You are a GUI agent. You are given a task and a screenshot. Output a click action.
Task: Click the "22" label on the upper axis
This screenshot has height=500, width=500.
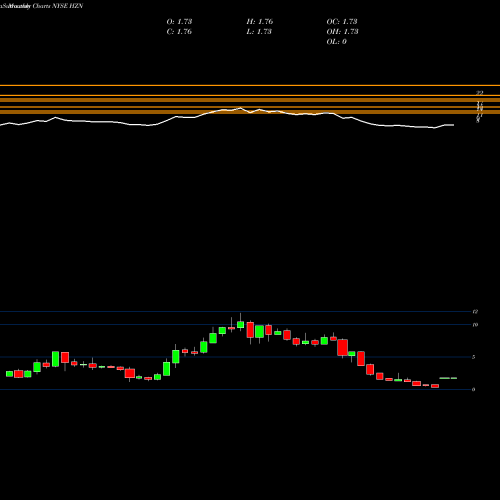click(x=480, y=93)
